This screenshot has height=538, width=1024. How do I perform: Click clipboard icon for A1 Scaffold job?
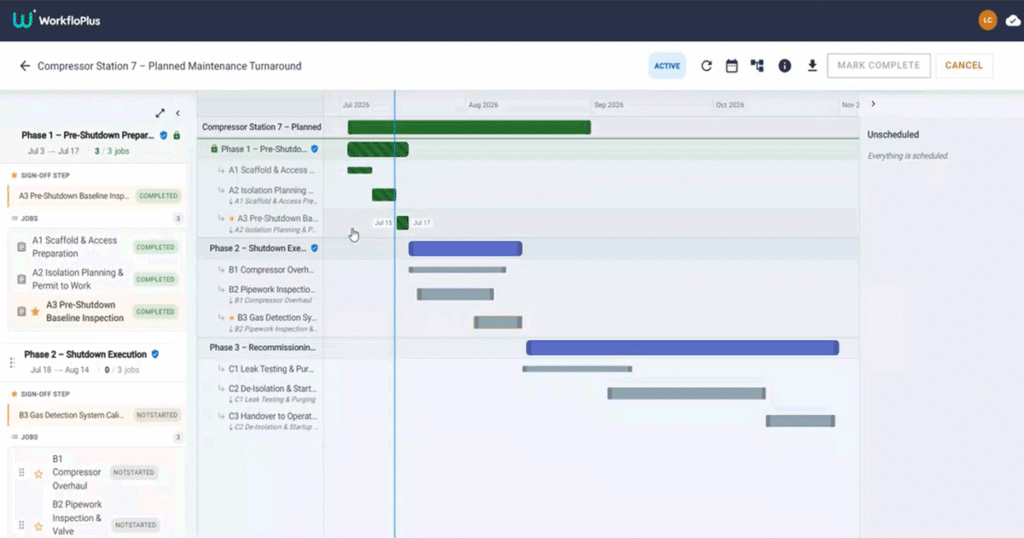[x=22, y=247]
